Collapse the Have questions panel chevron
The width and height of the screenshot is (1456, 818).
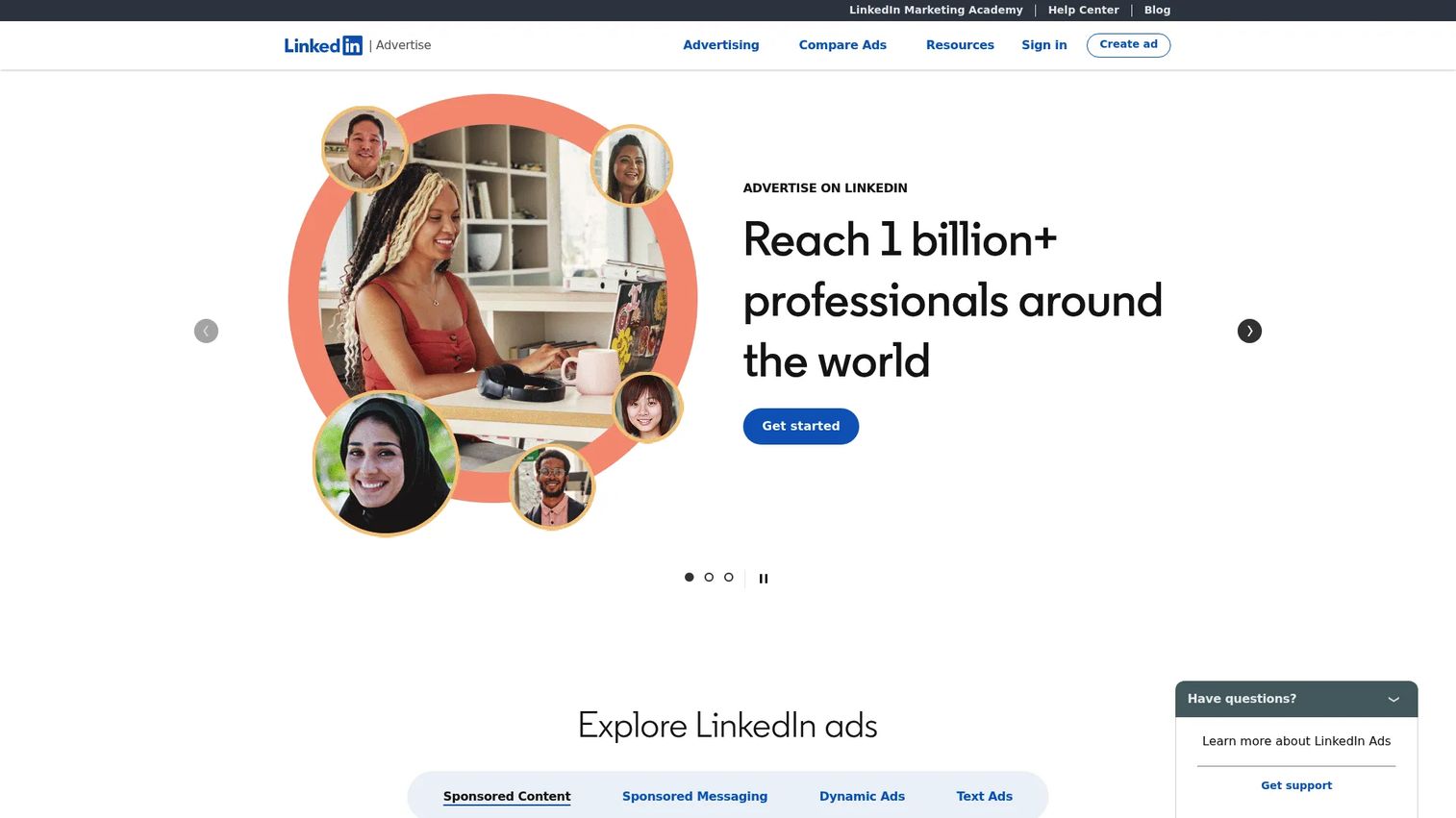coord(1393,700)
